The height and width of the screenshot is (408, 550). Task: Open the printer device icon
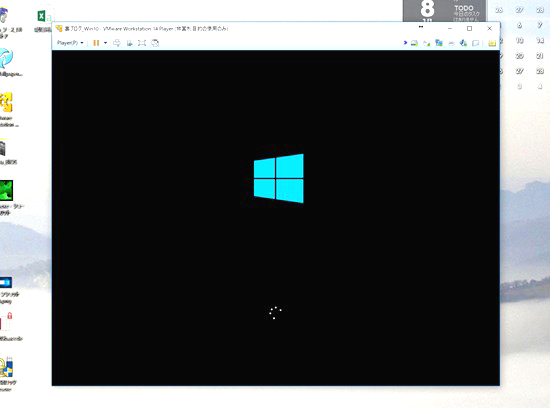(451, 43)
